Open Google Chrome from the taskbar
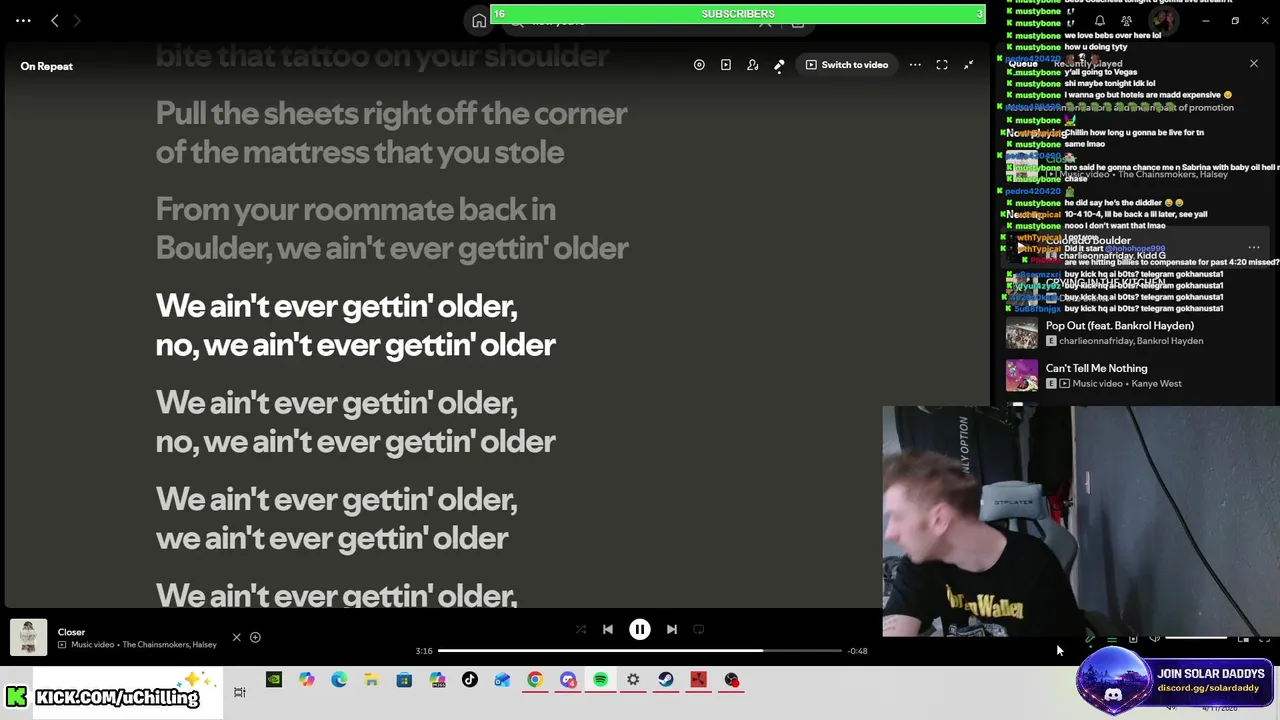This screenshot has height=720, width=1280. click(x=535, y=680)
